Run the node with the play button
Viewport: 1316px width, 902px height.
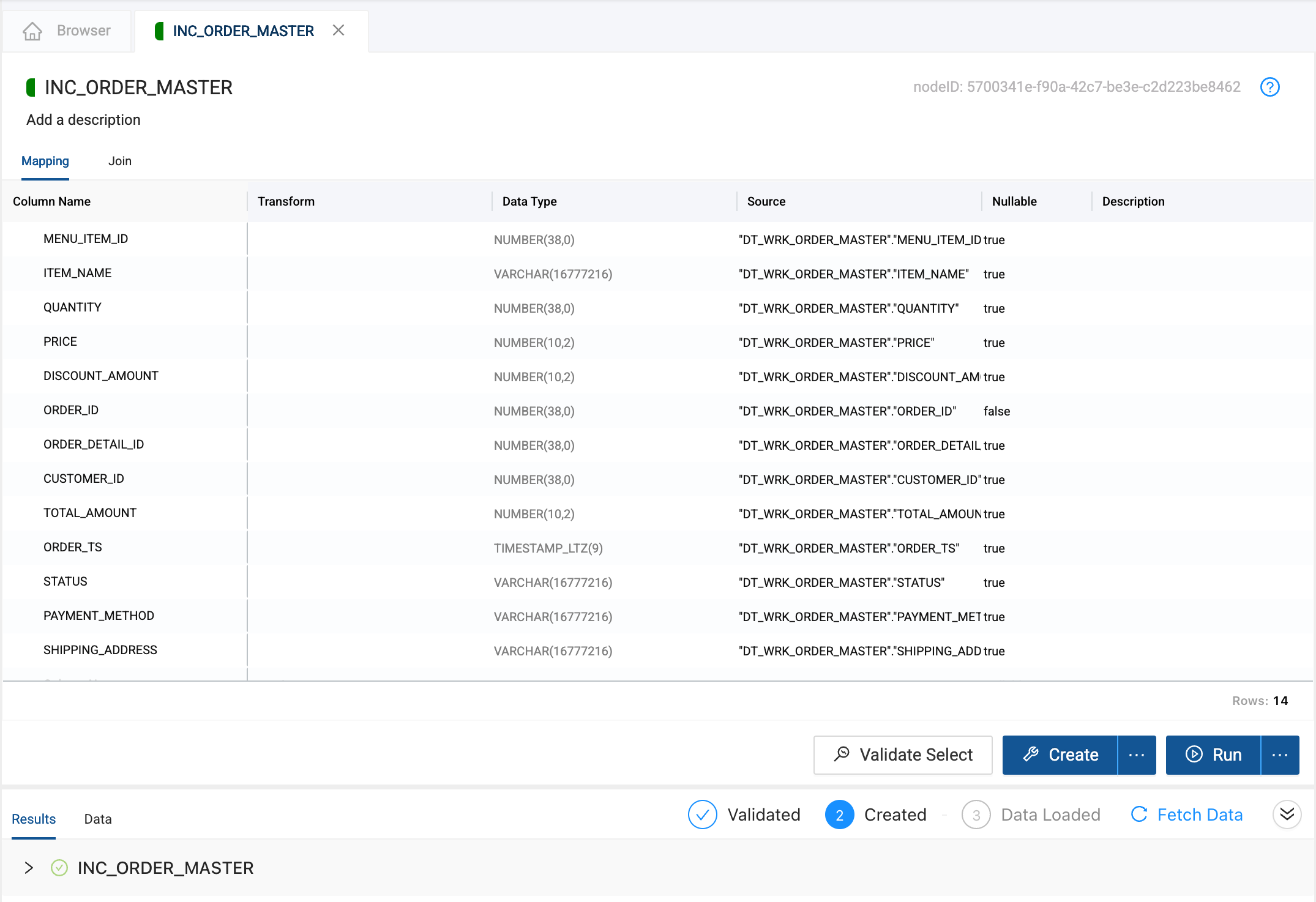tap(1213, 755)
